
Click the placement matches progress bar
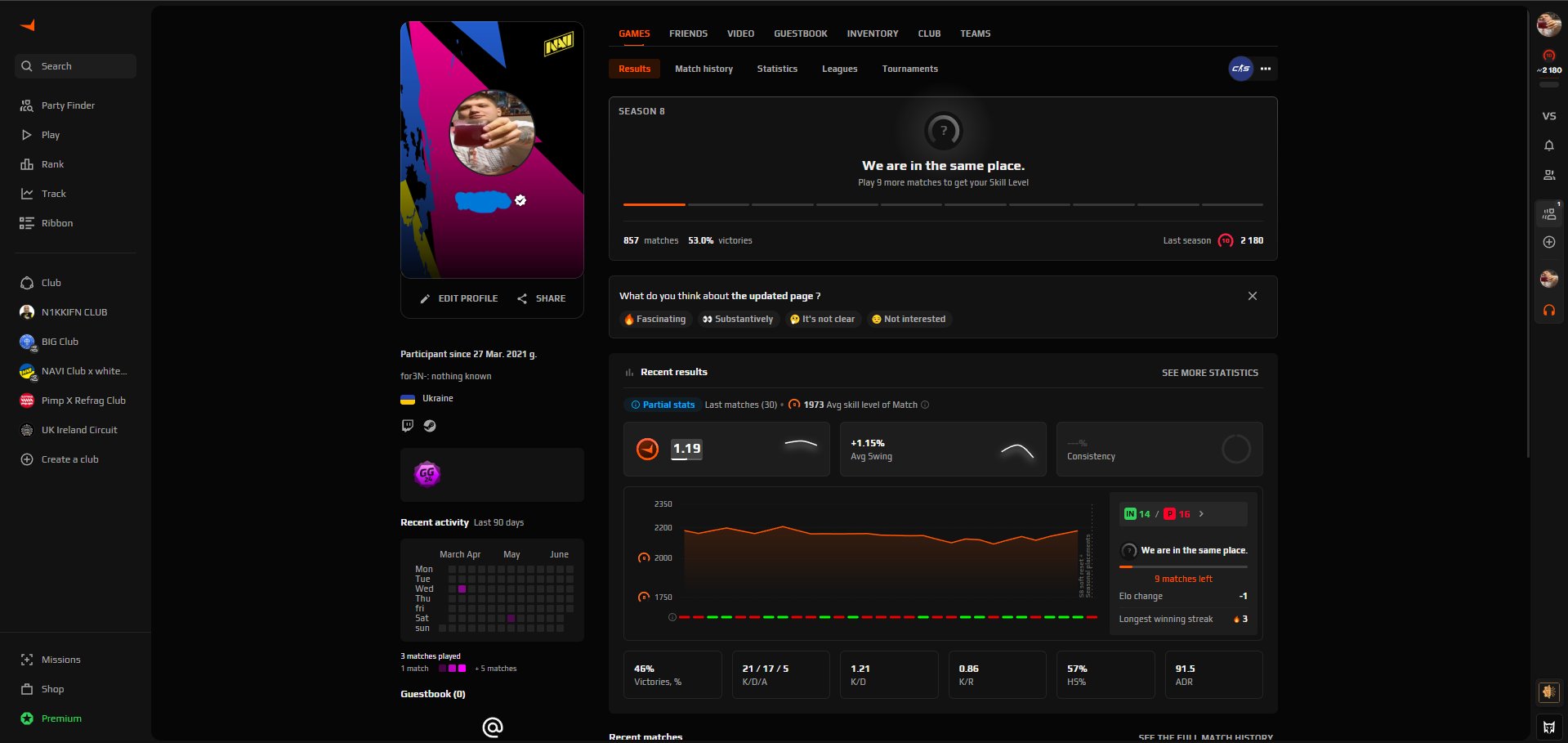click(x=943, y=204)
